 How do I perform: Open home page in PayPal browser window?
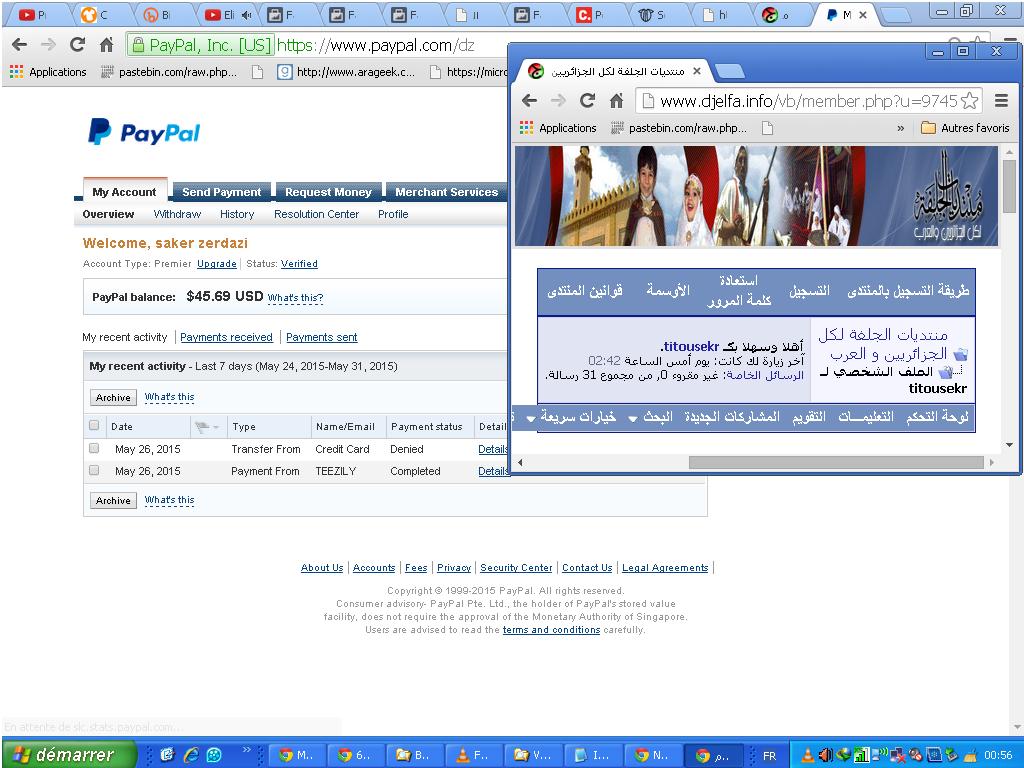point(106,44)
